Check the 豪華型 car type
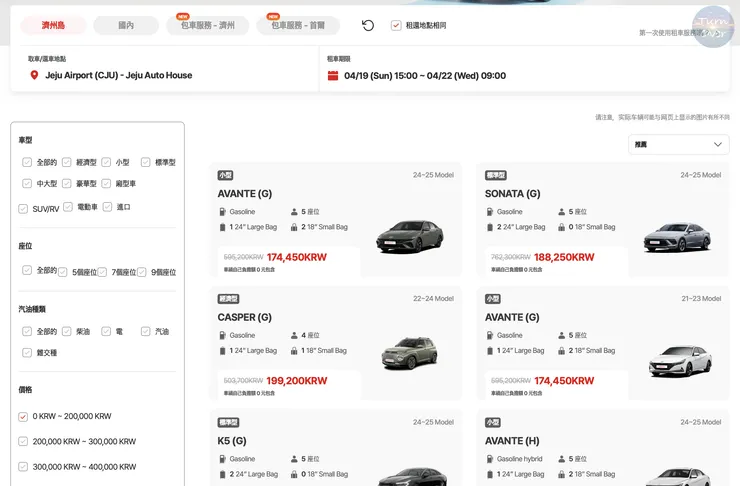740x486 pixels. click(67, 184)
